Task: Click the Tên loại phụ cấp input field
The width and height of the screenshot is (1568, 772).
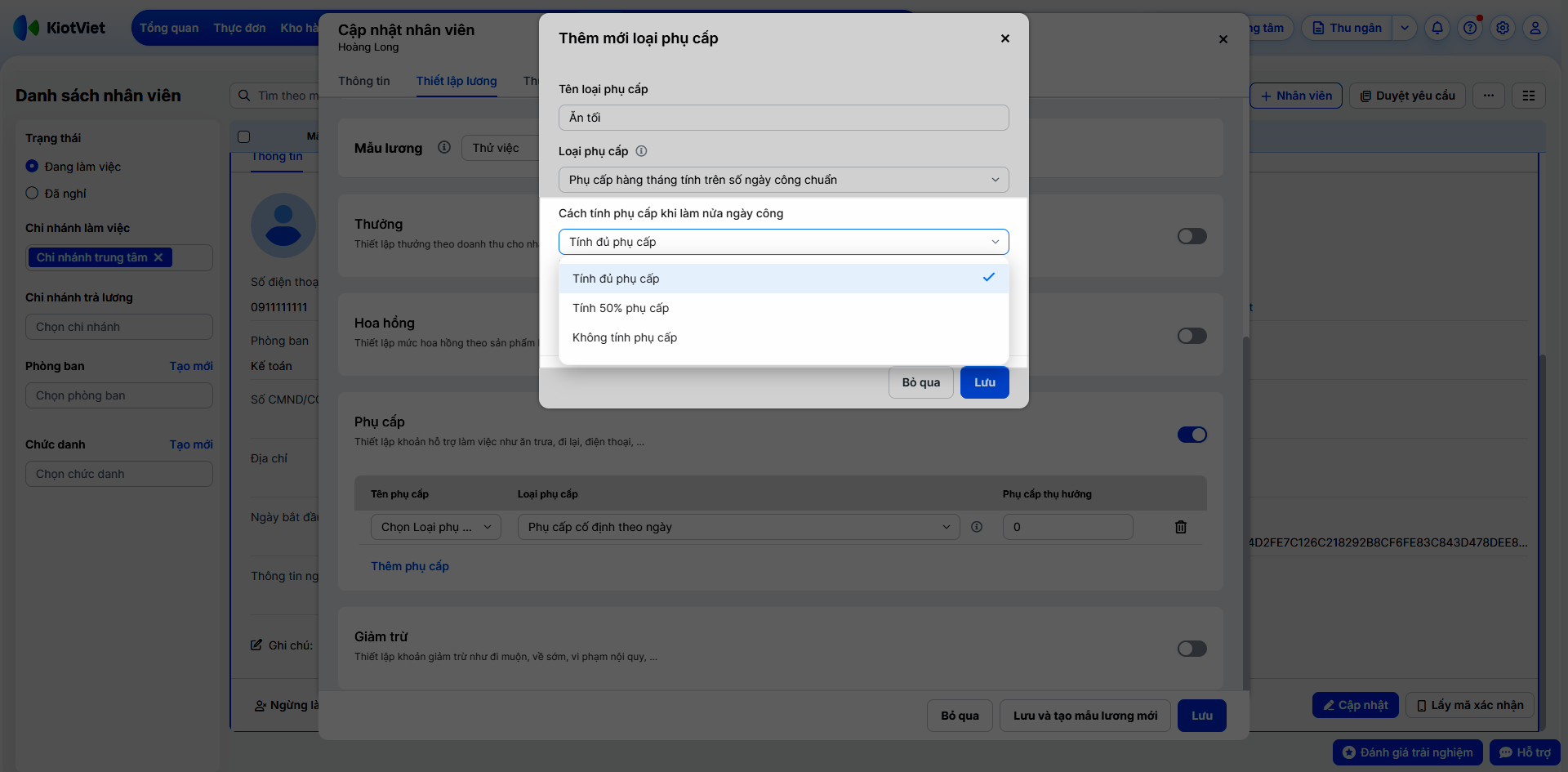Action: (x=784, y=118)
